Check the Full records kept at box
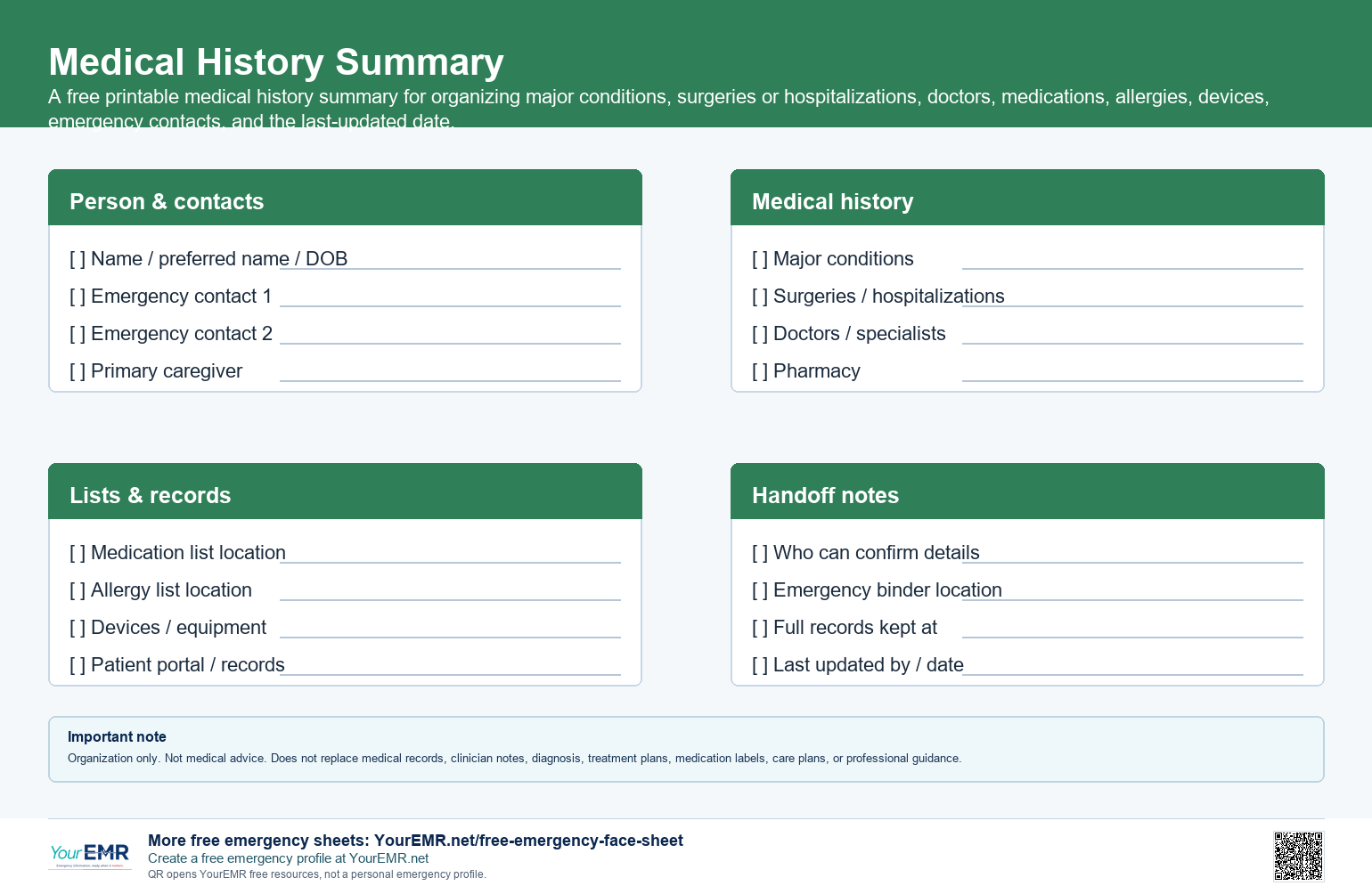 (760, 628)
